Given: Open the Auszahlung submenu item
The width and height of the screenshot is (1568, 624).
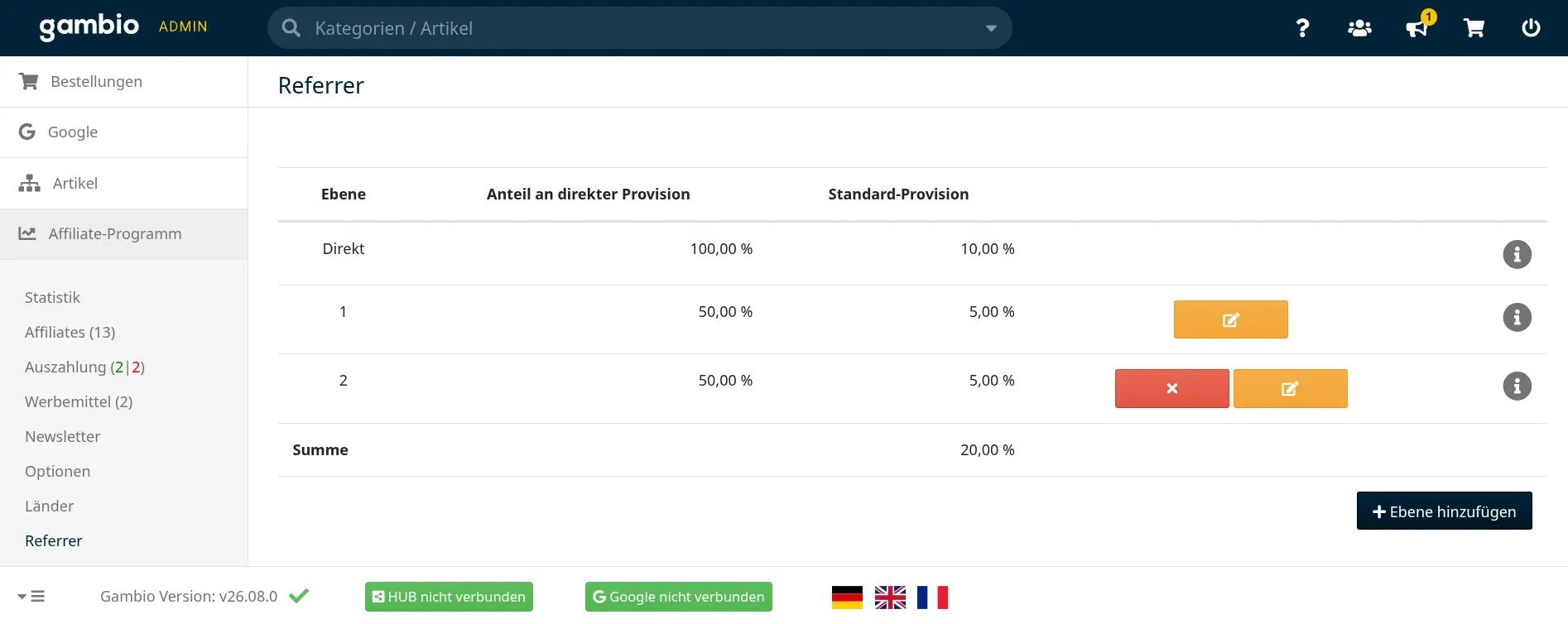Looking at the screenshot, I should pos(84,367).
